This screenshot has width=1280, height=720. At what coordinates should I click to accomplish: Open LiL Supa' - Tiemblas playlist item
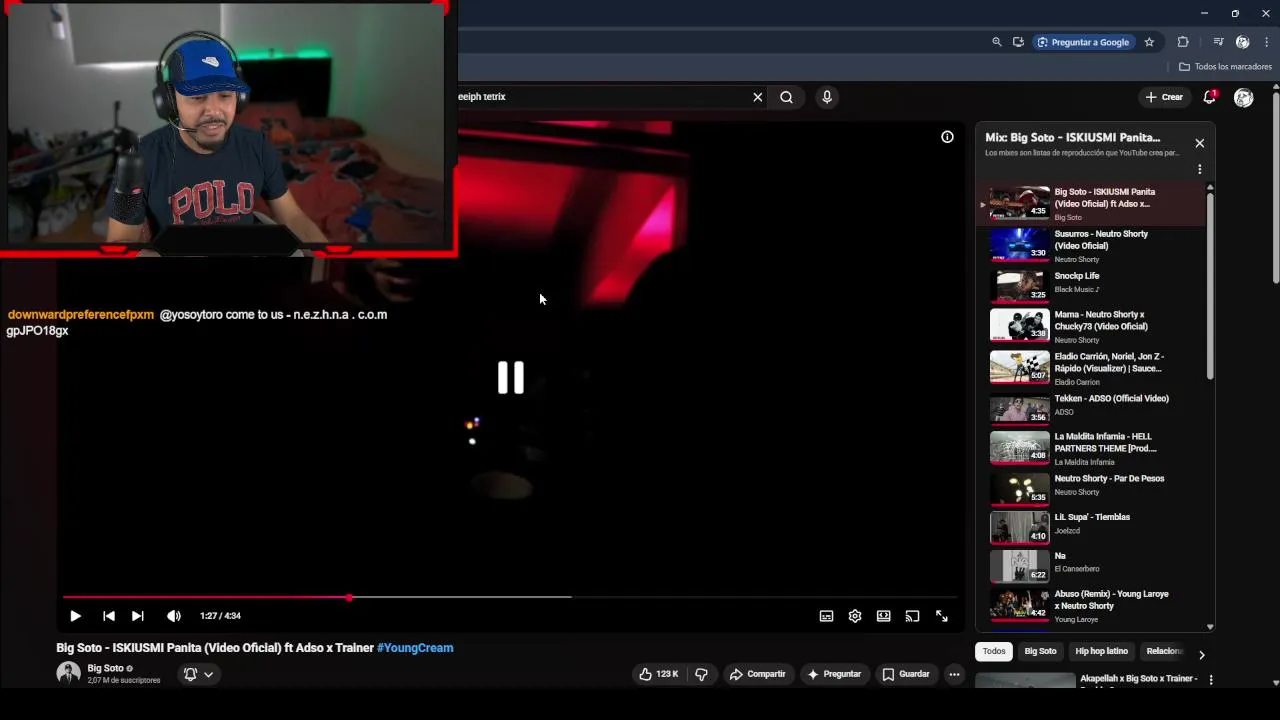pyautogui.click(x=1092, y=526)
